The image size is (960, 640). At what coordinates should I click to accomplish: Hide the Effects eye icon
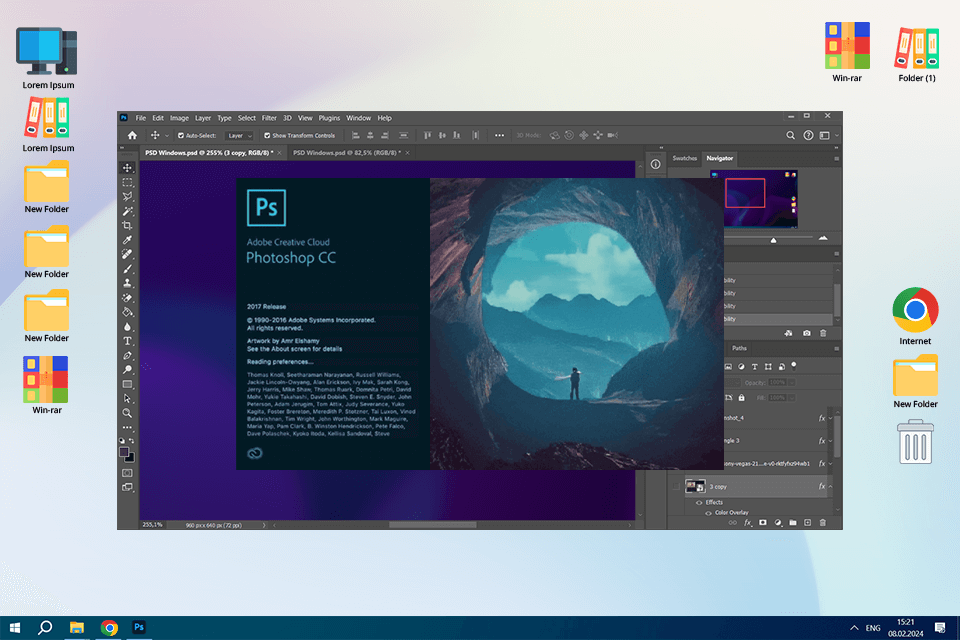[699, 503]
